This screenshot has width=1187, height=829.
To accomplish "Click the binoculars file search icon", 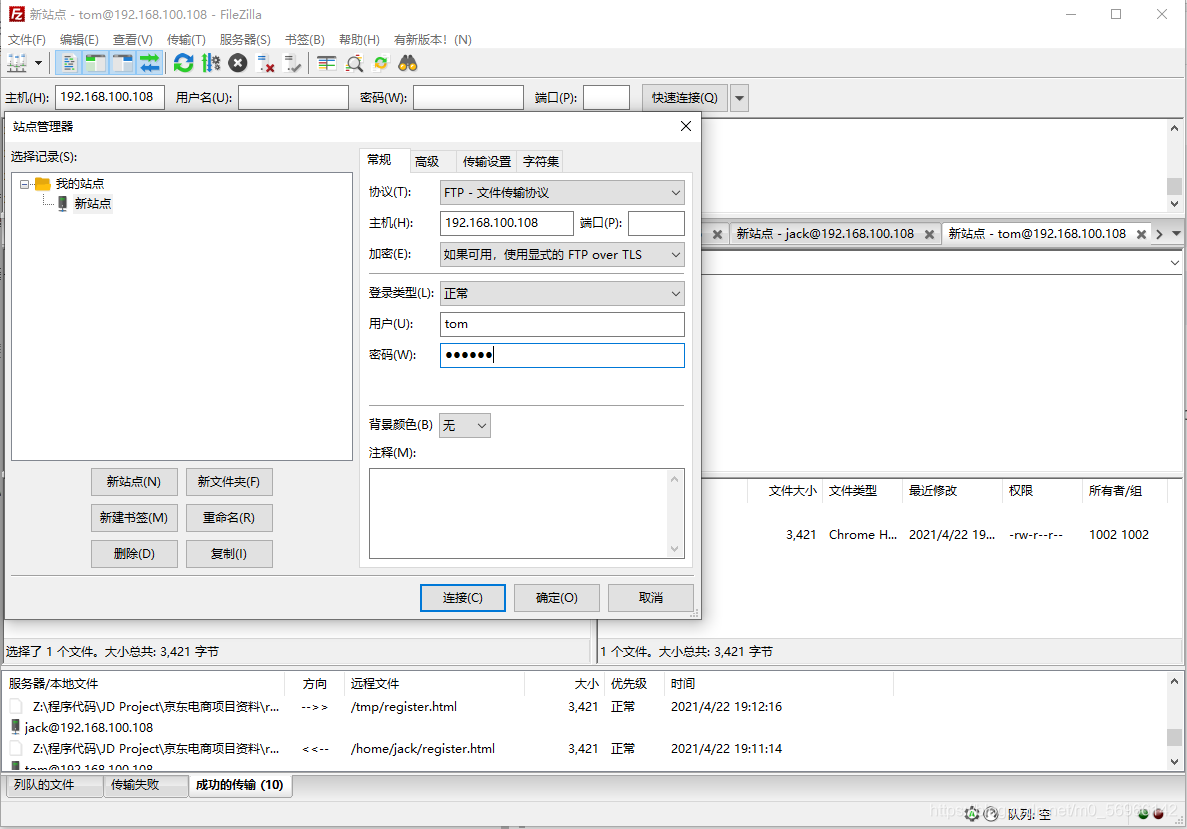I will tap(408, 64).
